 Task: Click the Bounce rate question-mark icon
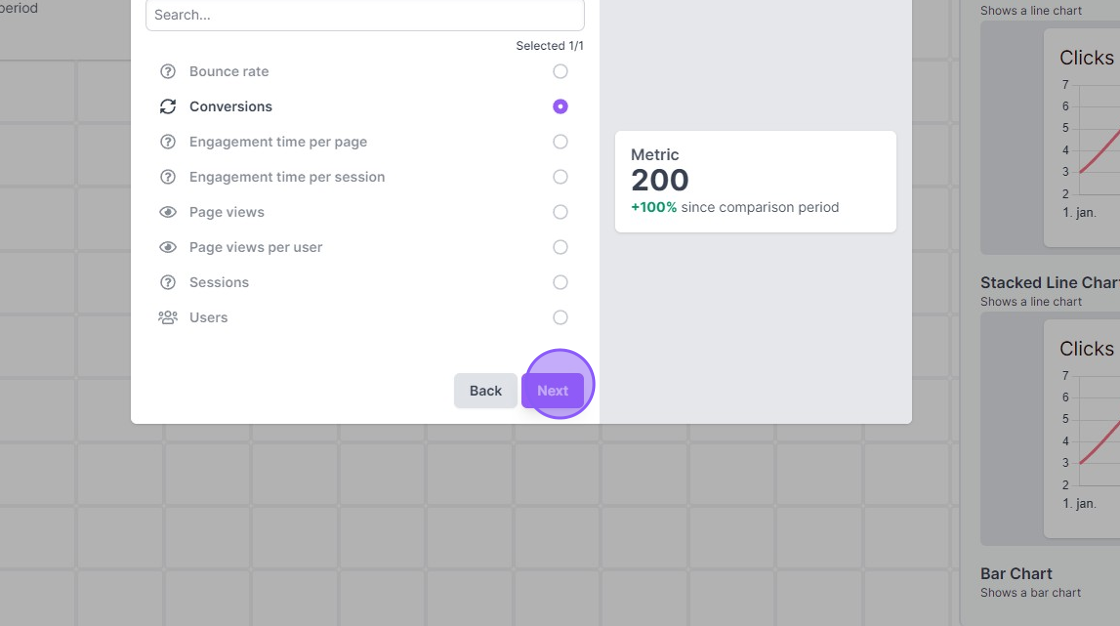(168, 71)
